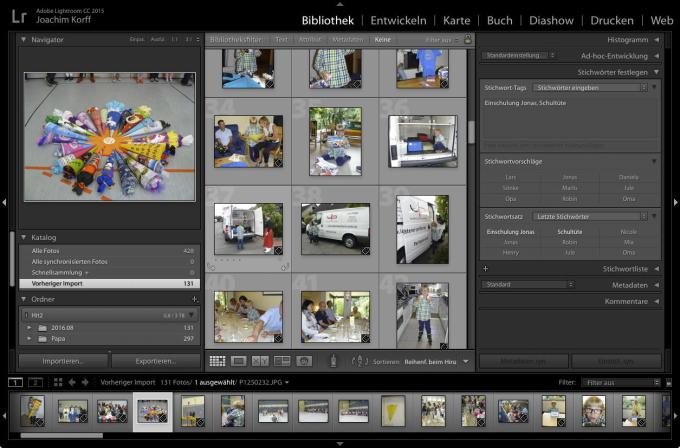Hide filmstrip with bottom arrow
This screenshot has height=448, width=680.
coord(340,444)
